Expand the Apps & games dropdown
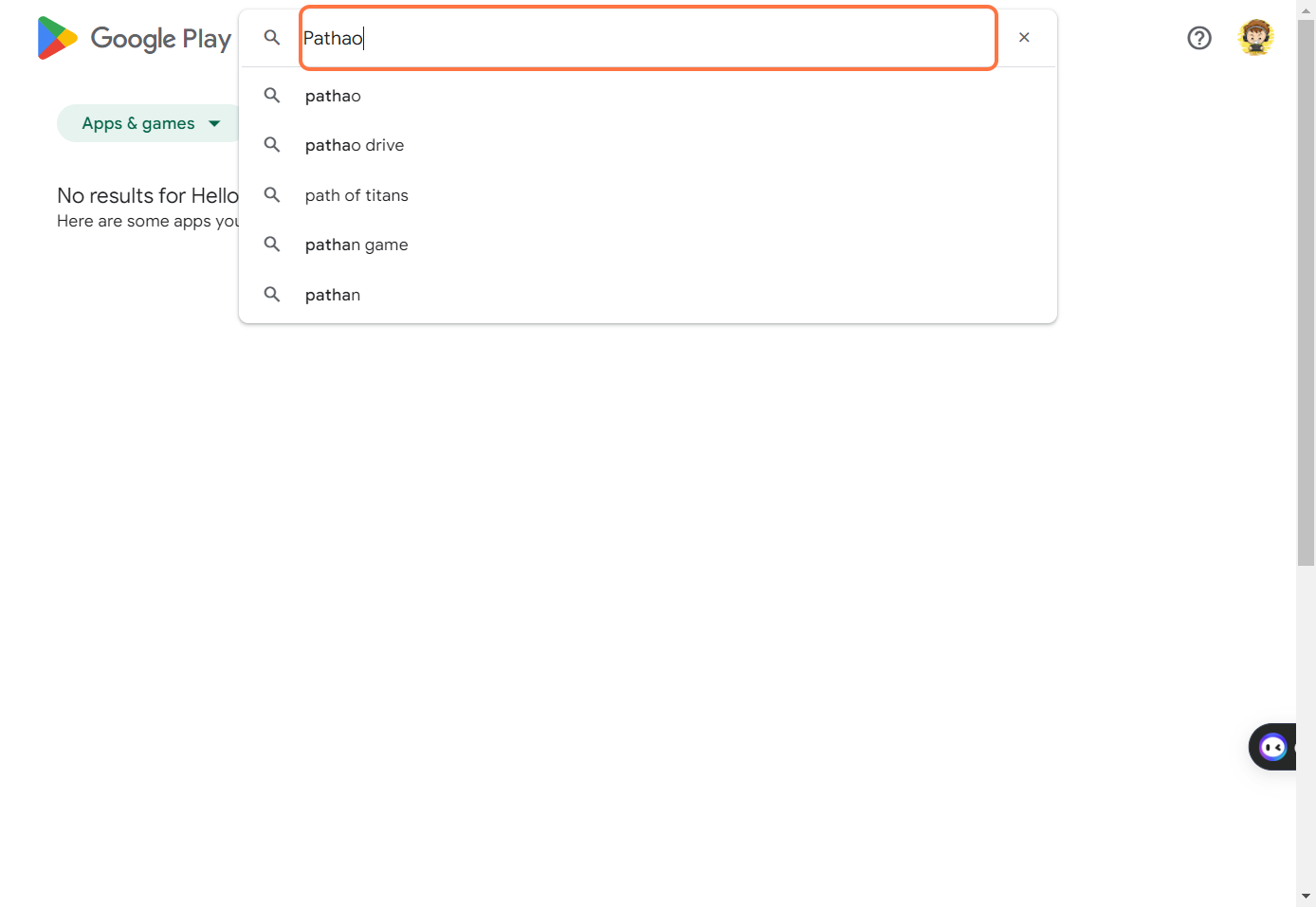This screenshot has width=1316, height=907. pos(138,123)
